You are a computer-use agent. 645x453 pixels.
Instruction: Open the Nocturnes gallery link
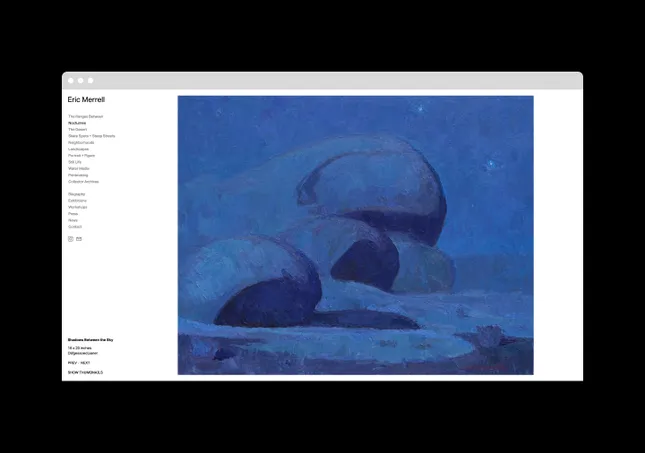pos(77,123)
